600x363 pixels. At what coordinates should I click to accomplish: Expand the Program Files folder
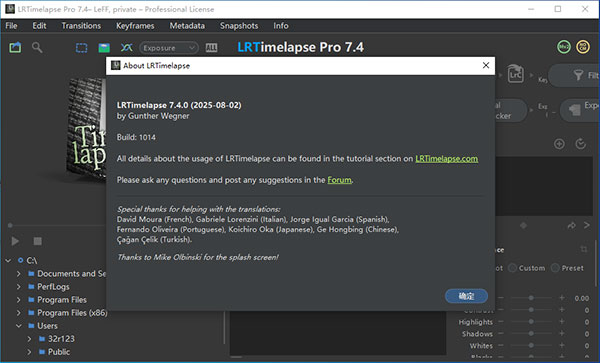pyautogui.click(x=18, y=300)
